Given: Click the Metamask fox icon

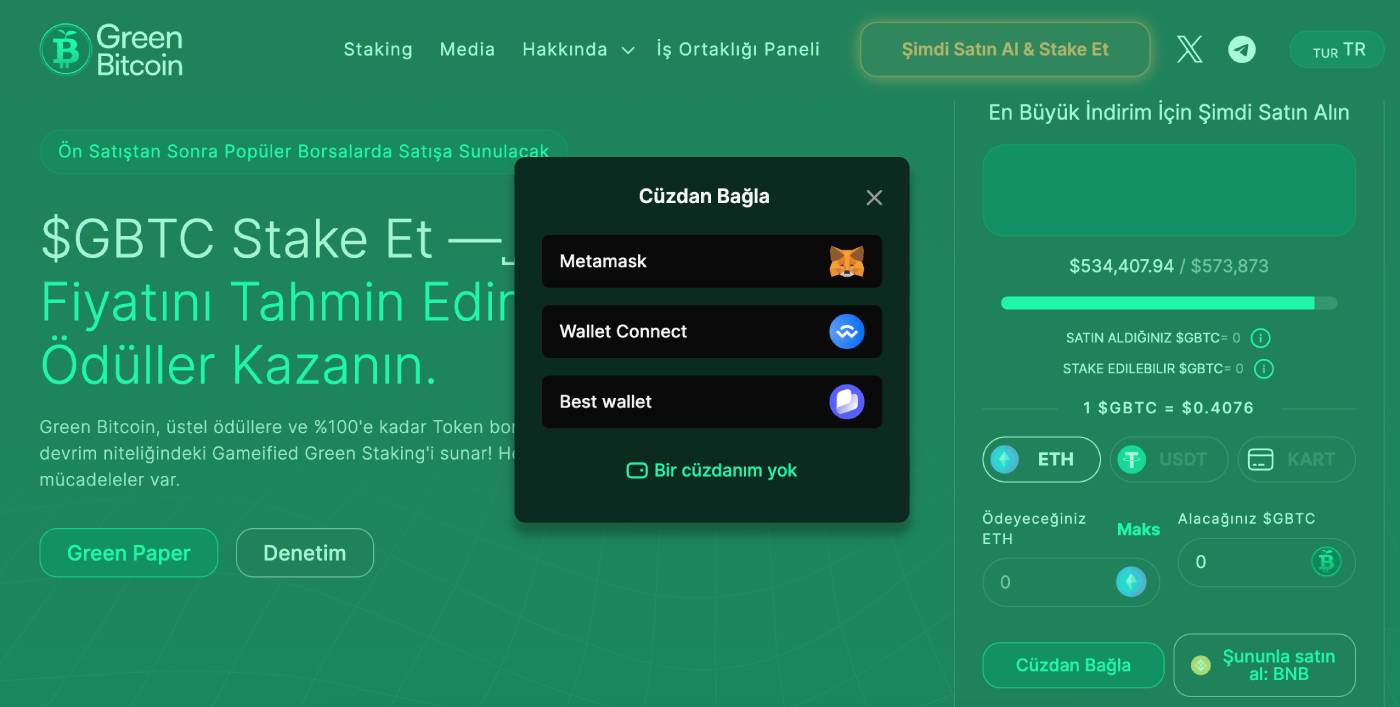Looking at the screenshot, I should pyautogui.click(x=846, y=262).
